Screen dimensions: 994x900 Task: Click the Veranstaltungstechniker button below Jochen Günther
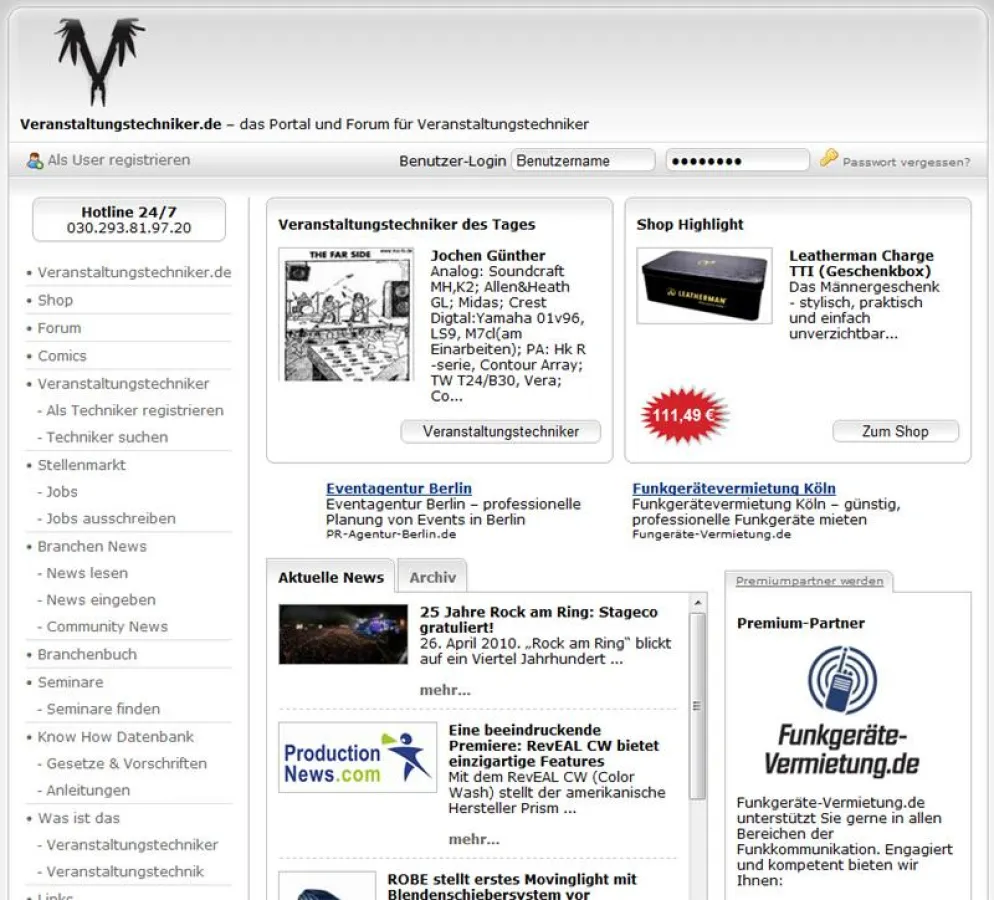pos(500,430)
